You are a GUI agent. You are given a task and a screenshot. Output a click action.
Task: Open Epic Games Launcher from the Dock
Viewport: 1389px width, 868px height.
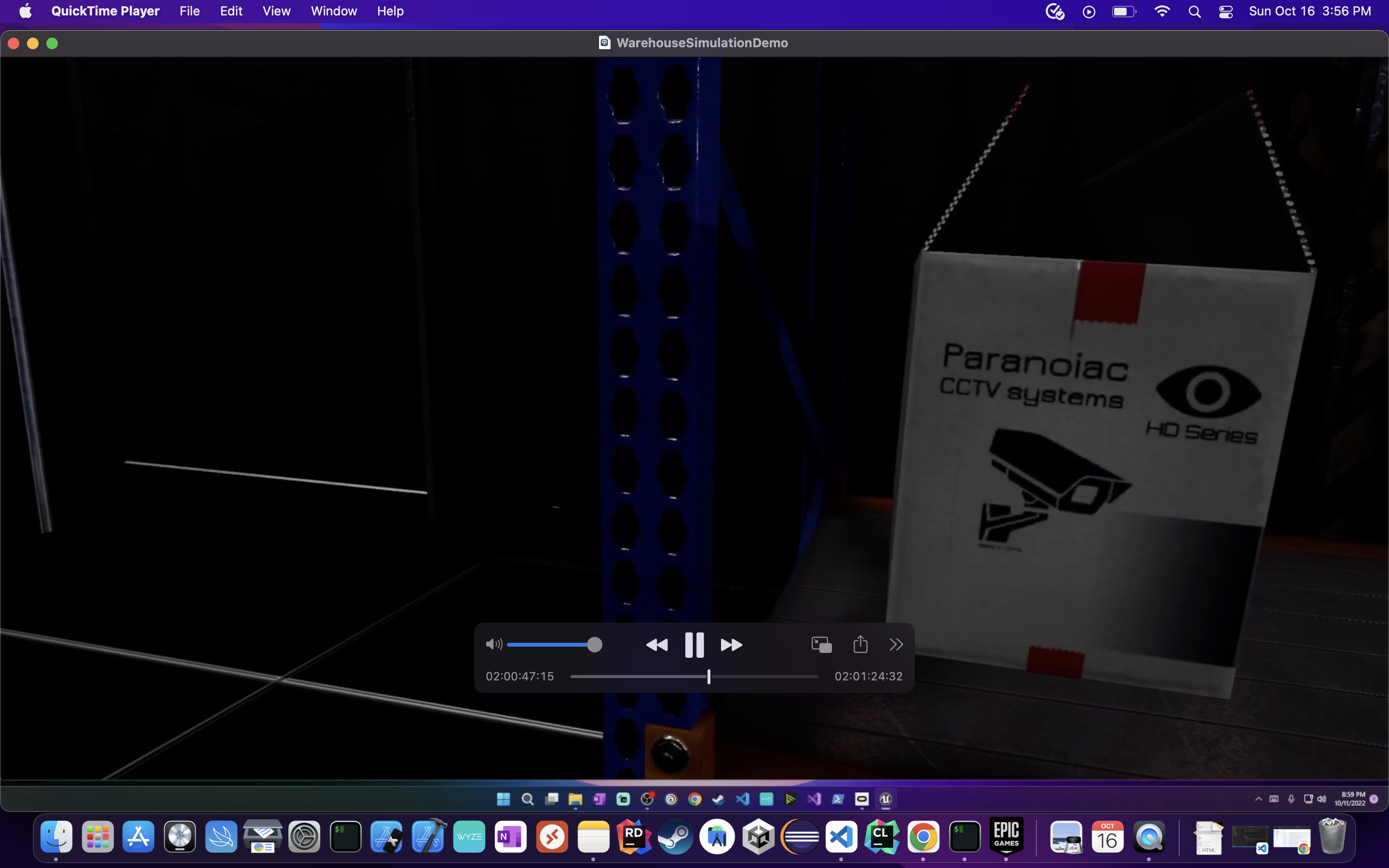pos(1006,837)
